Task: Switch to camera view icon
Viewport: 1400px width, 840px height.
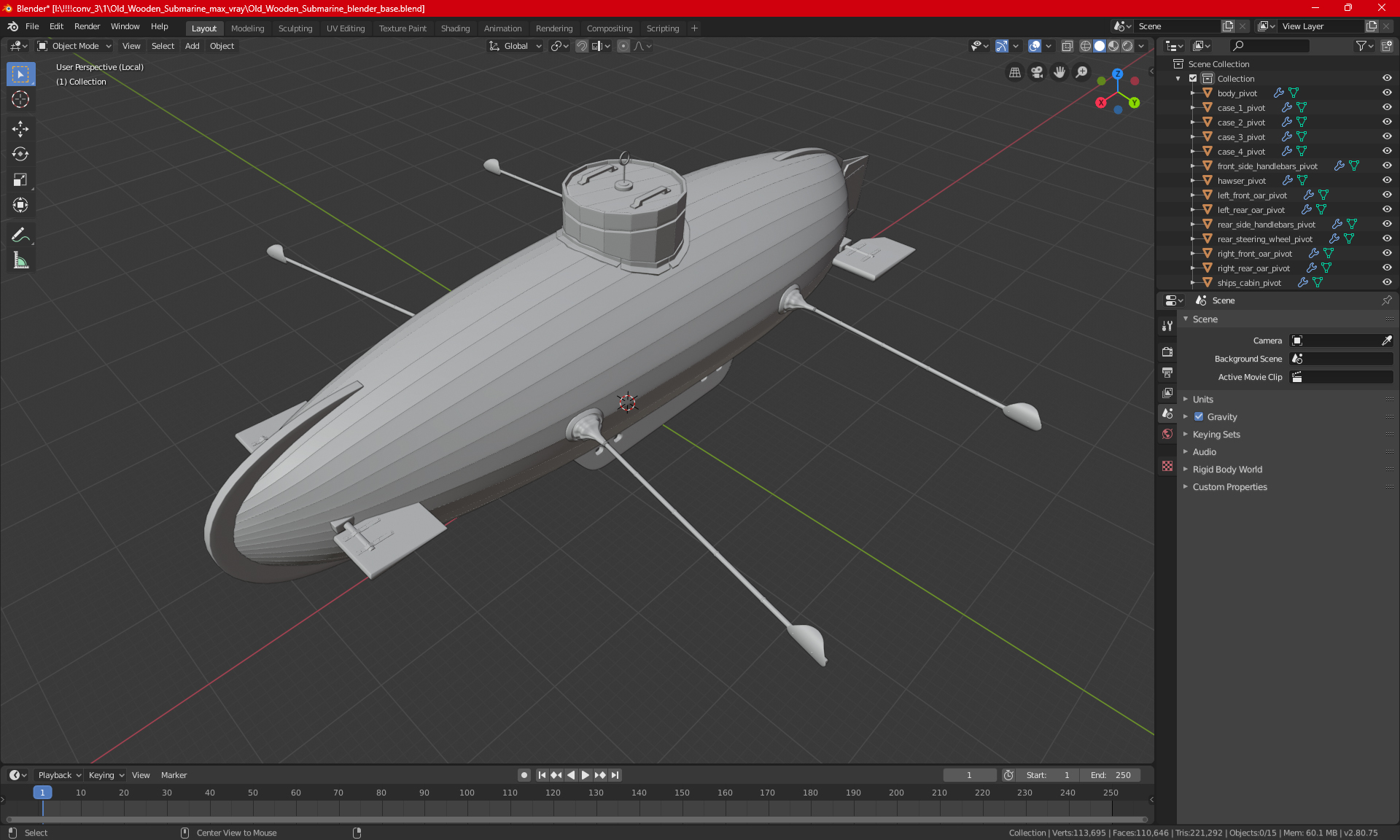Action: pyautogui.click(x=1037, y=72)
